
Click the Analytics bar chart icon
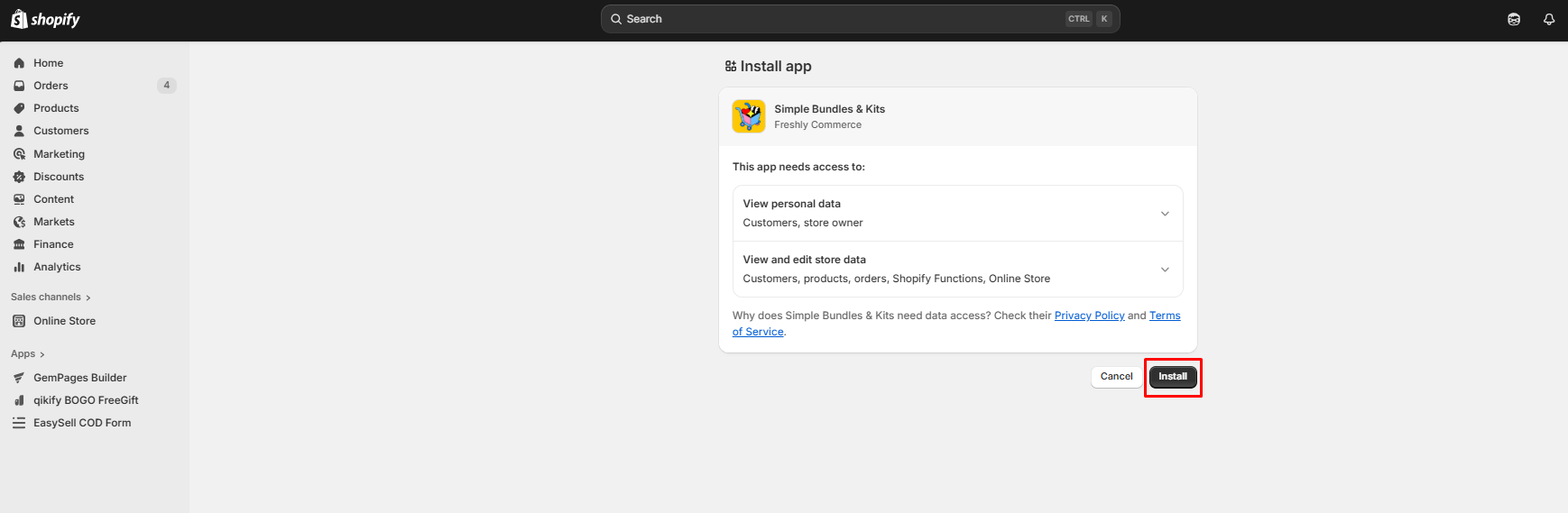[x=19, y=267]
